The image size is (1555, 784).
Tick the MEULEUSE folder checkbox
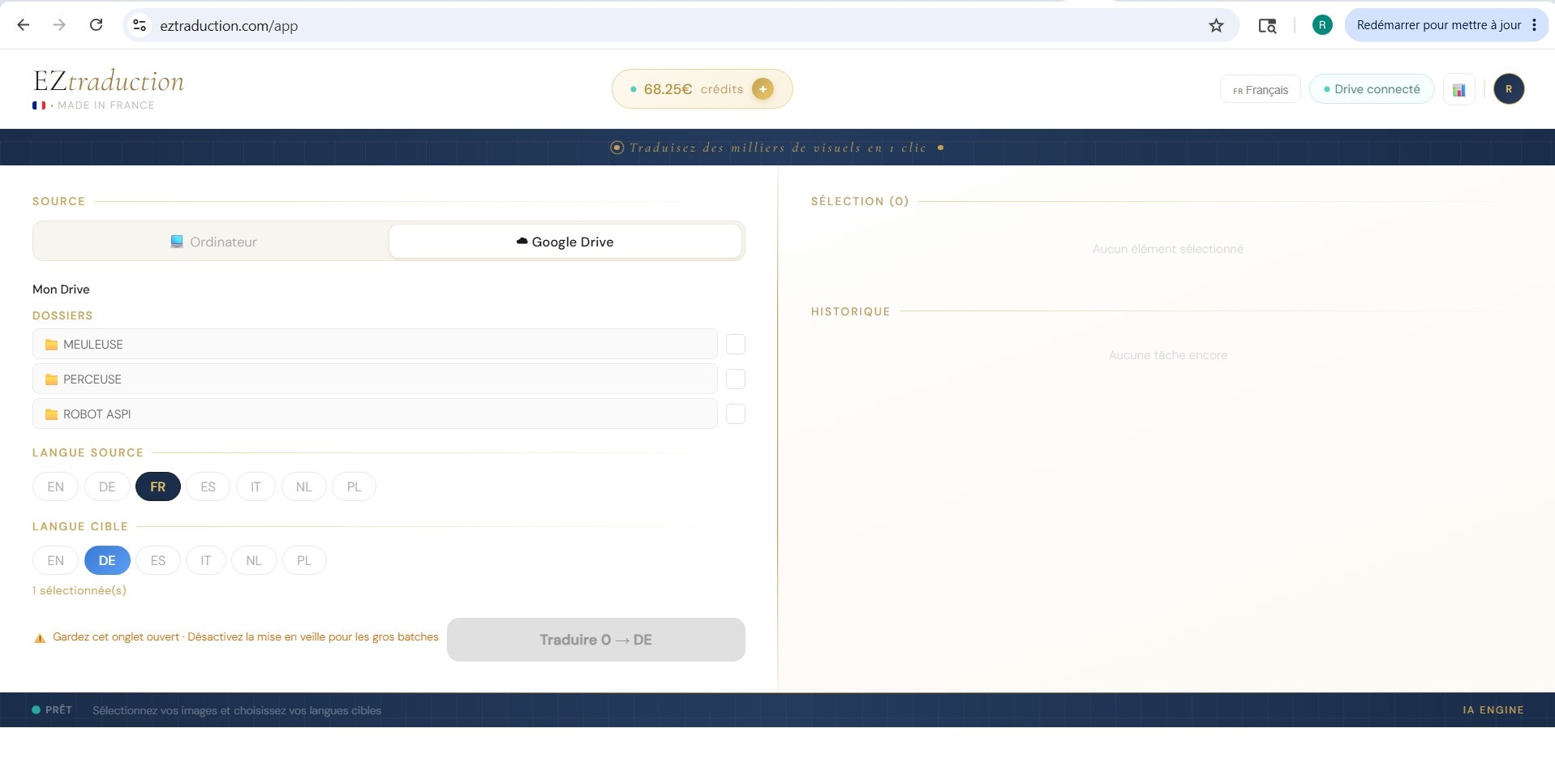click(x=736, y=345)
